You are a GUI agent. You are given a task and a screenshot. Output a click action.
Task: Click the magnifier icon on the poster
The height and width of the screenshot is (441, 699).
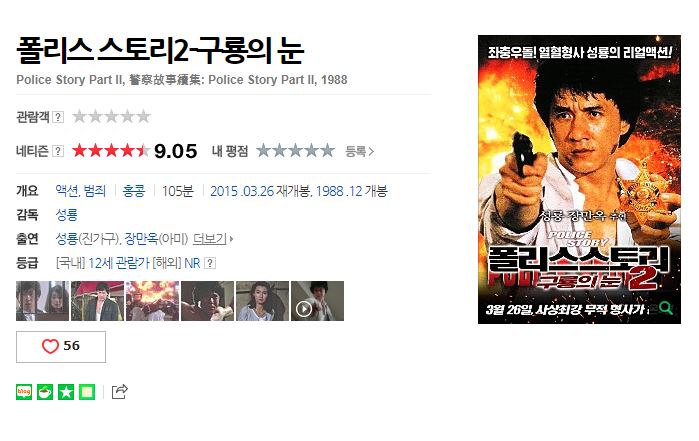pyautogui.click(x=665, y=308)
